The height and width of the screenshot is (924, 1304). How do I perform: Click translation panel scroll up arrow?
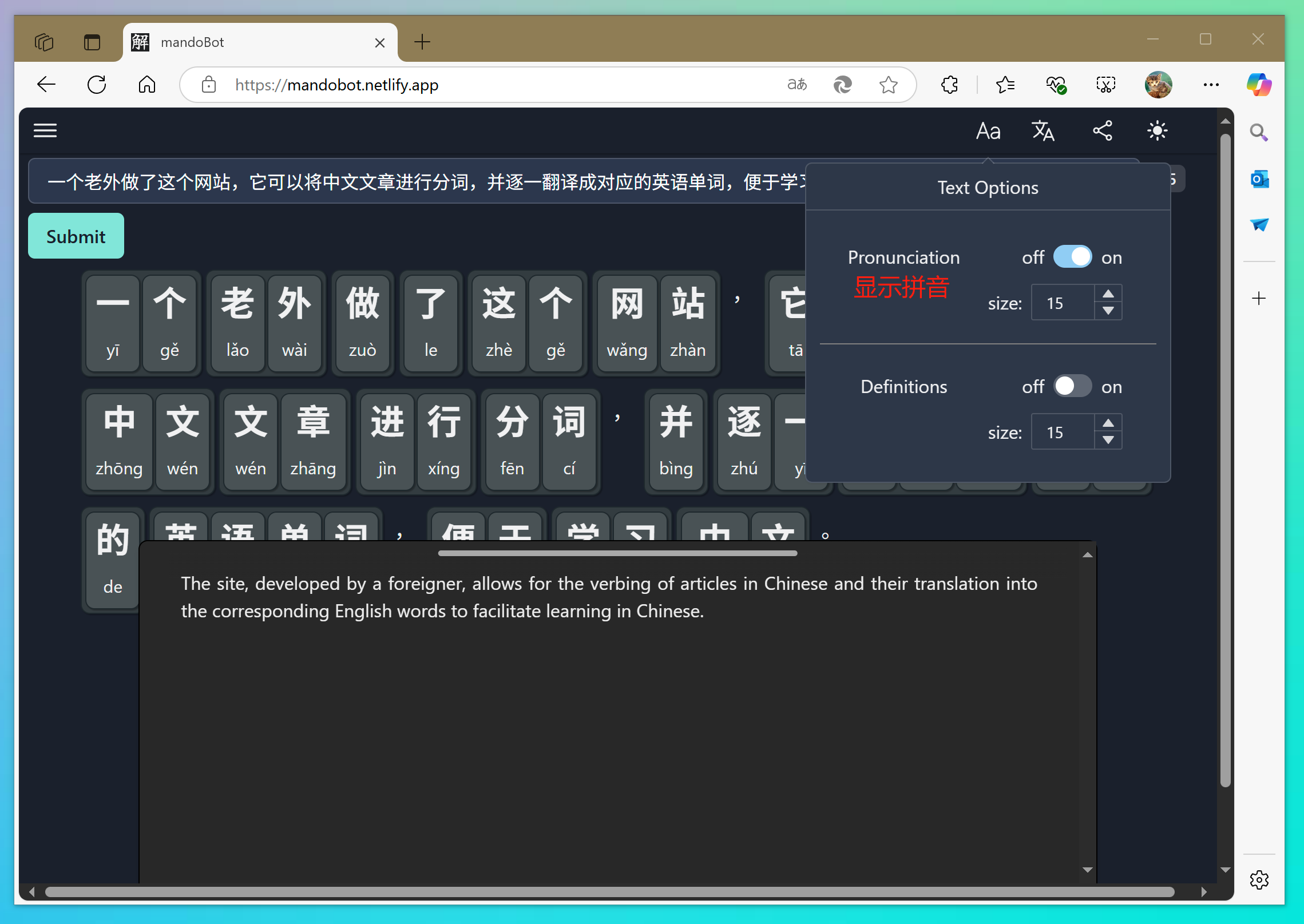[1088, 555]
